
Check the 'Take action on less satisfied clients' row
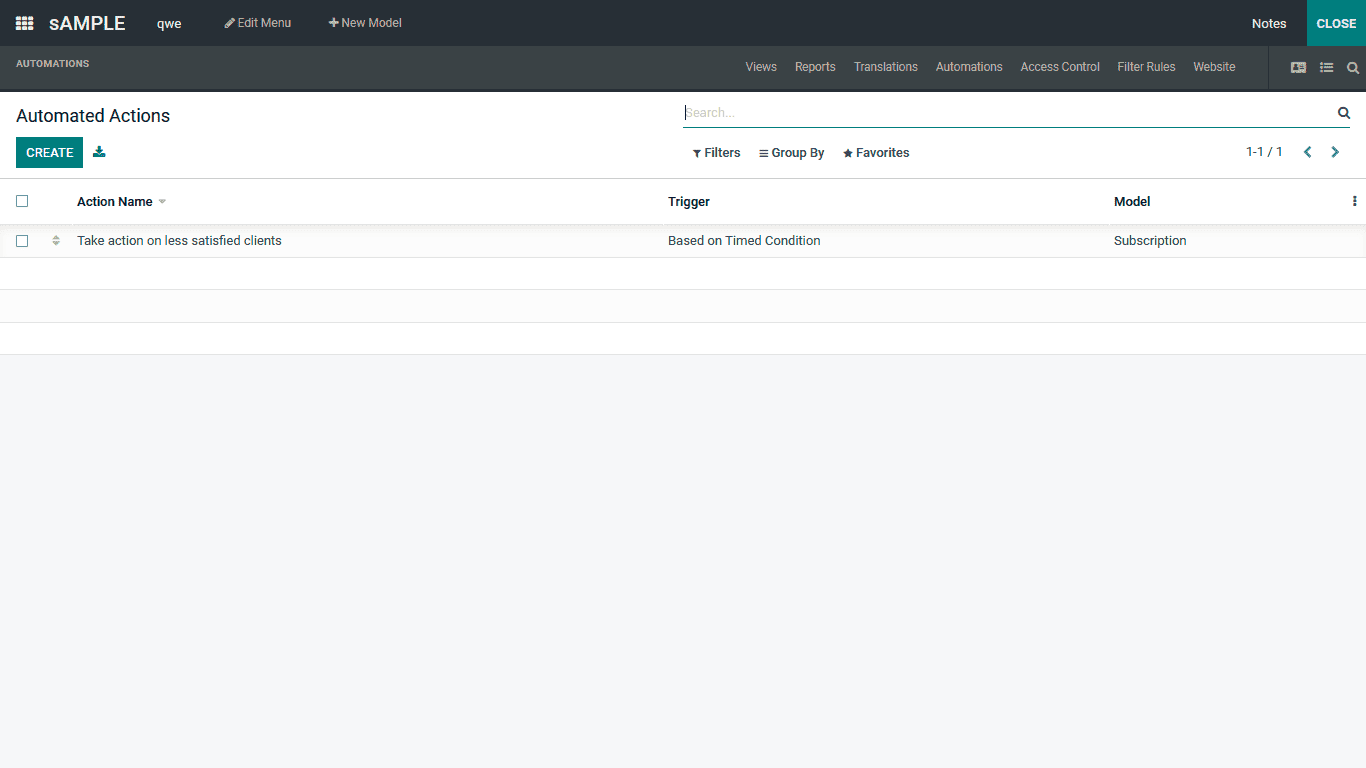click(22, 240)
